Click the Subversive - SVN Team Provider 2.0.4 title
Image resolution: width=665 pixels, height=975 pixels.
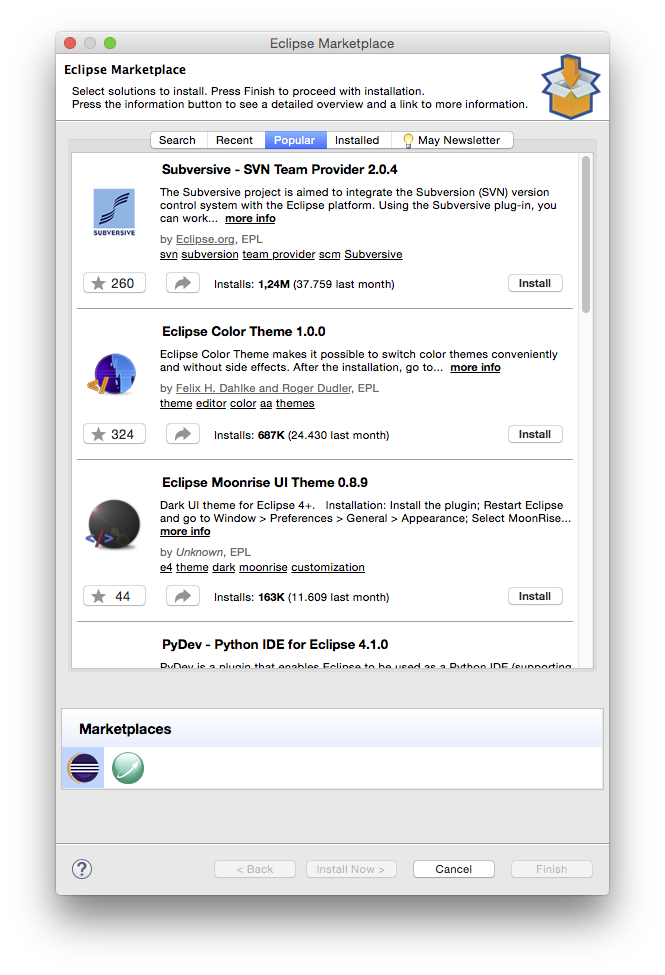click(x=279, y=169)
